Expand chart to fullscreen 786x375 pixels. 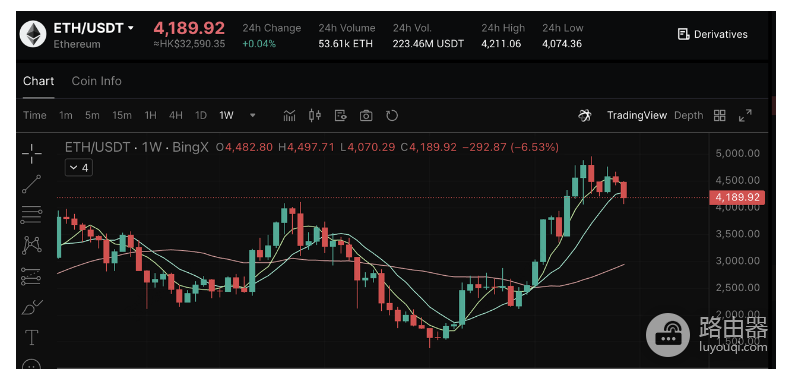[x=745, y=115]
